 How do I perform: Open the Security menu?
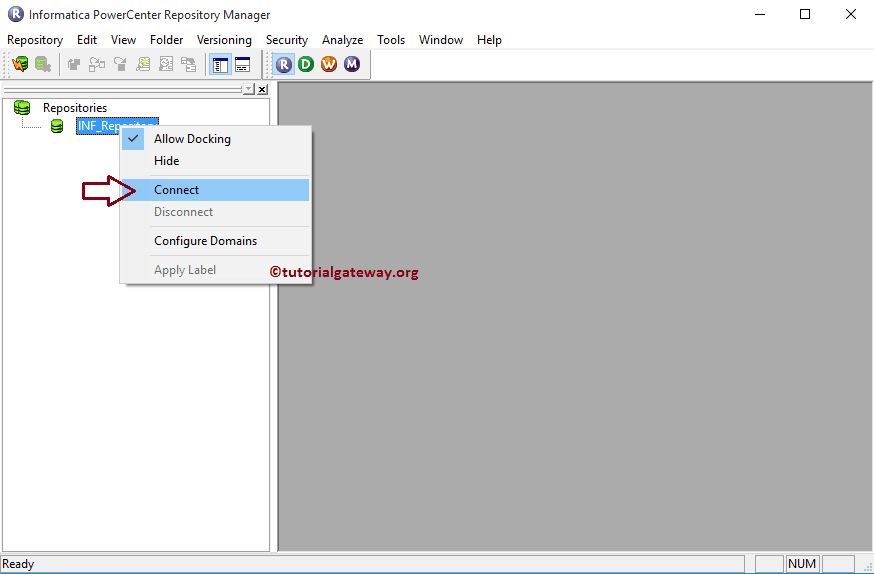pyautogui.click(x=287, y=40)
